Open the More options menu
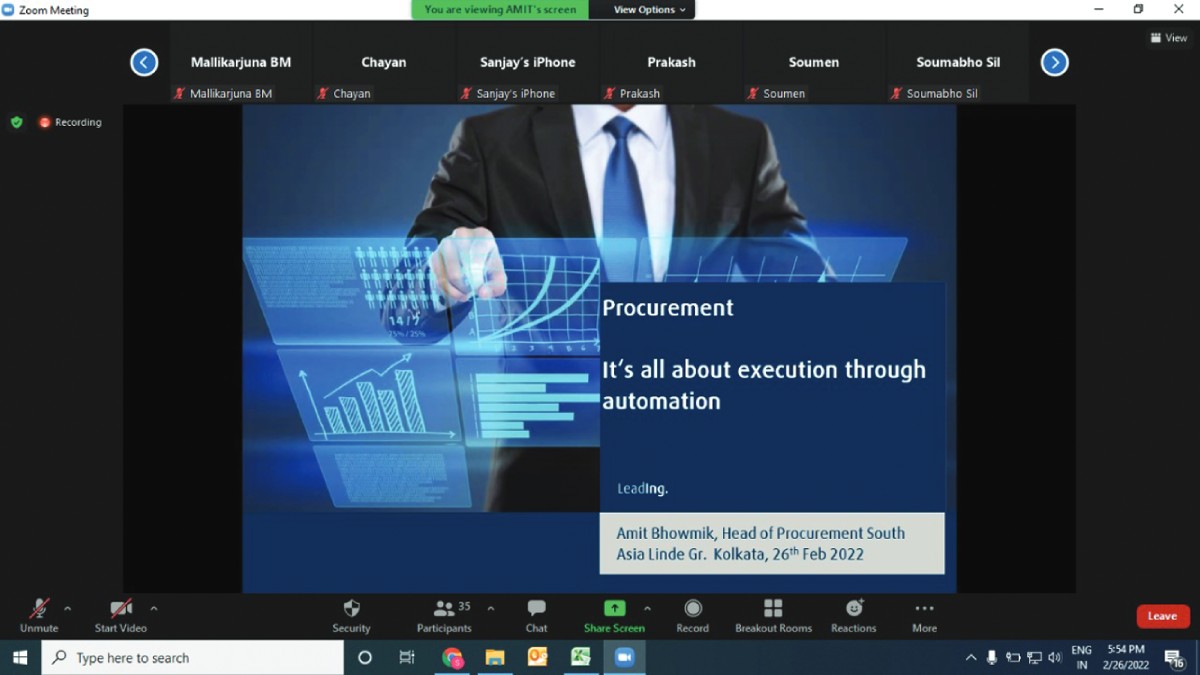This screenshot has width=1200, height=675. [x=924, y=615]
